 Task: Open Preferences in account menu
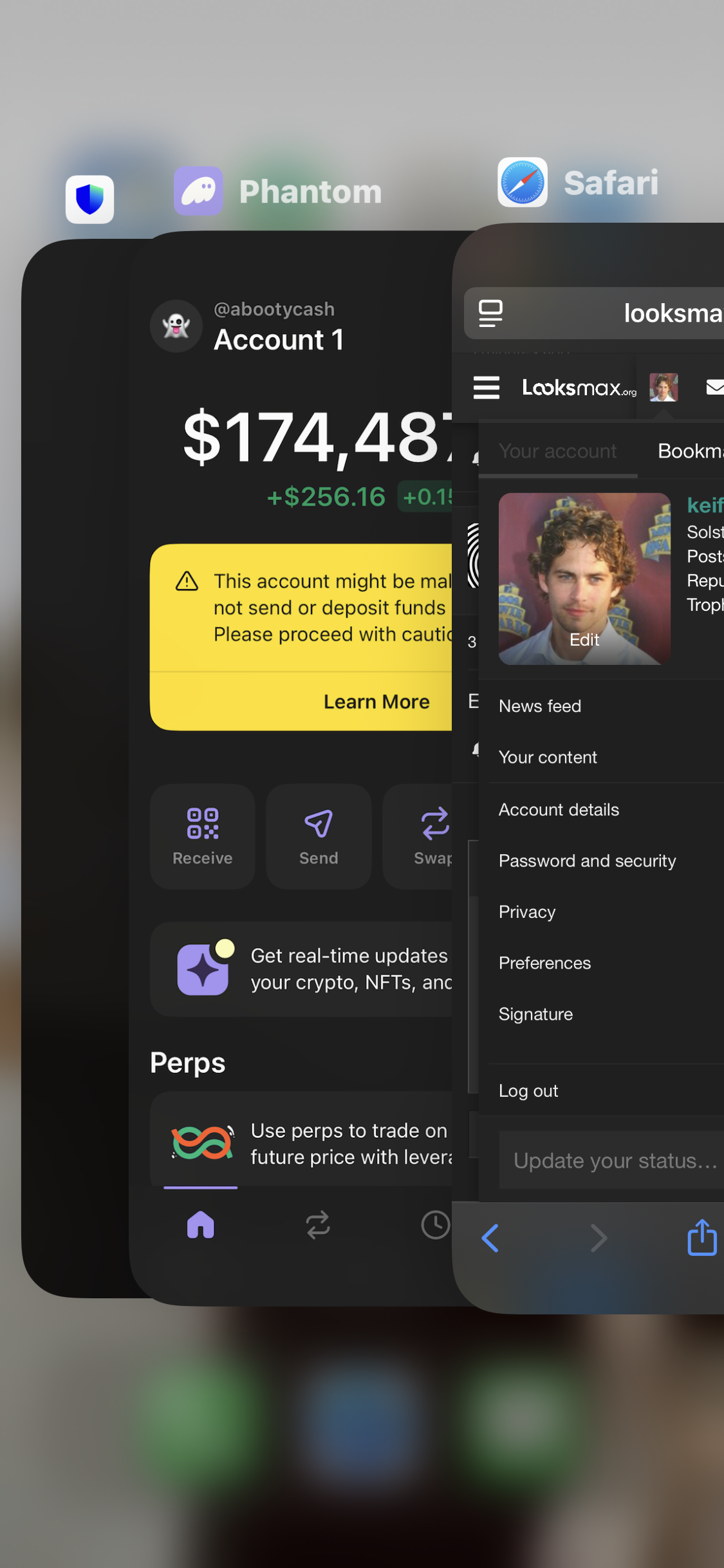[545, 963]
